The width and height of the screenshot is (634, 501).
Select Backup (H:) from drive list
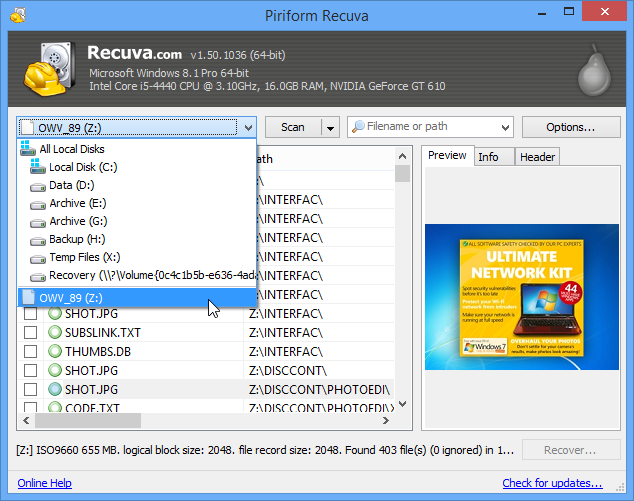tap(137, 239)
